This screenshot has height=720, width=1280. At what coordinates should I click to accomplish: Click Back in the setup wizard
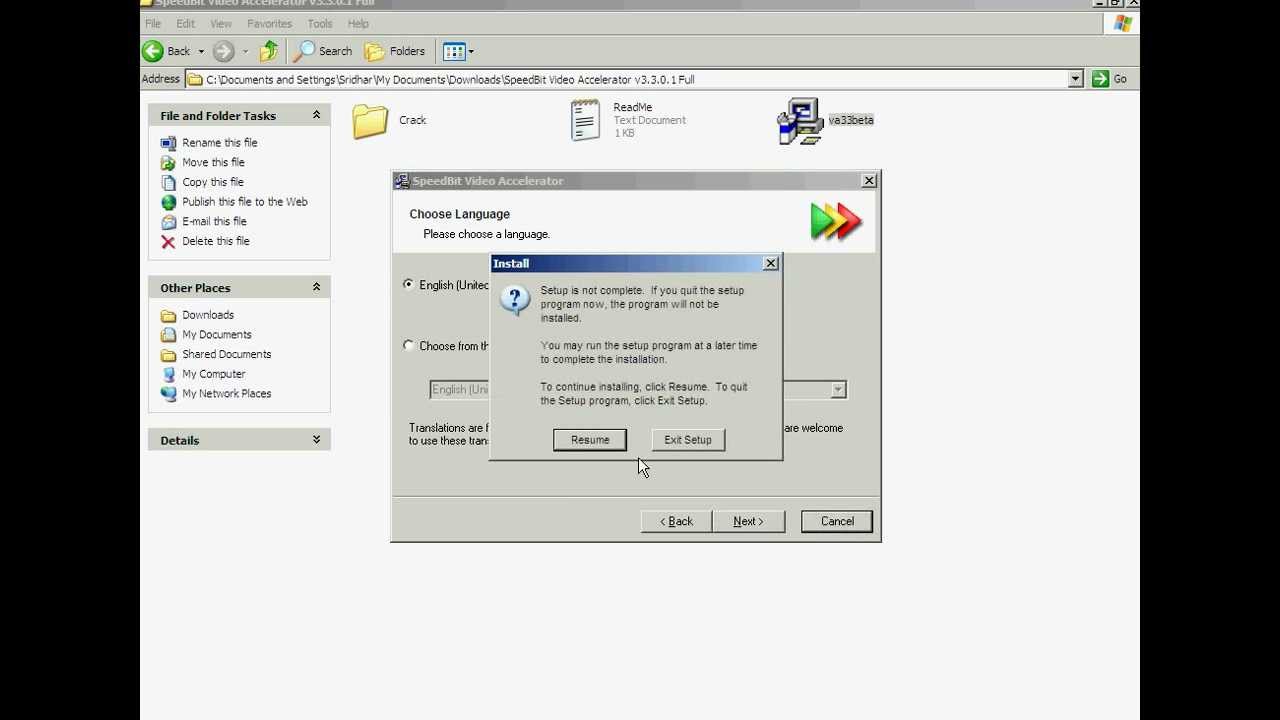pos(676,521)
